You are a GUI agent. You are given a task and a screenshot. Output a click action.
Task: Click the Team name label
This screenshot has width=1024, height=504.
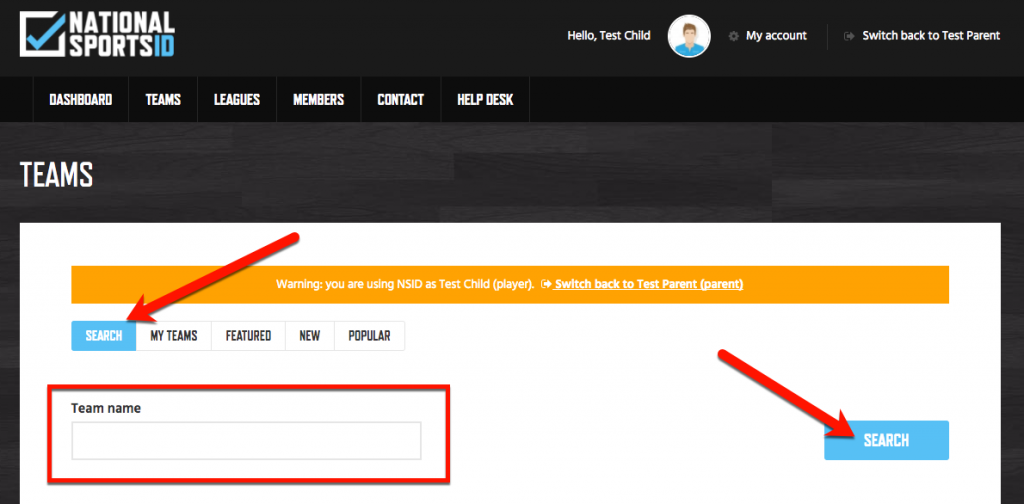click(x=106, y=408)
